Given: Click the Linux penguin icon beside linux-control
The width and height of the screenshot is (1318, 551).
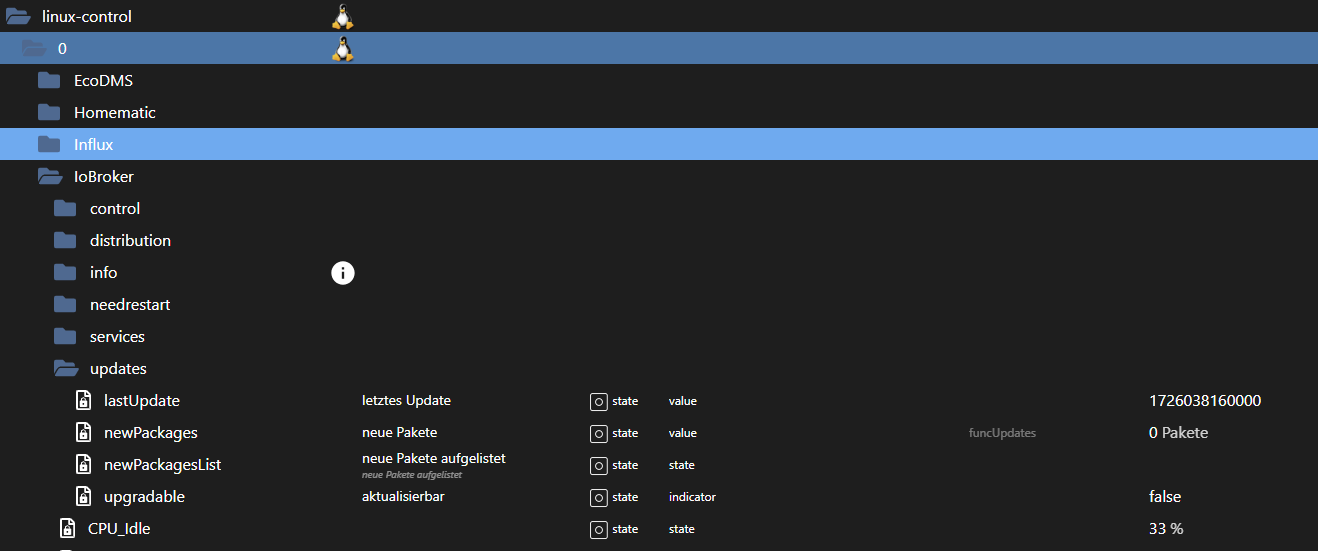Looking at the screenshot, I should [343, 16].
